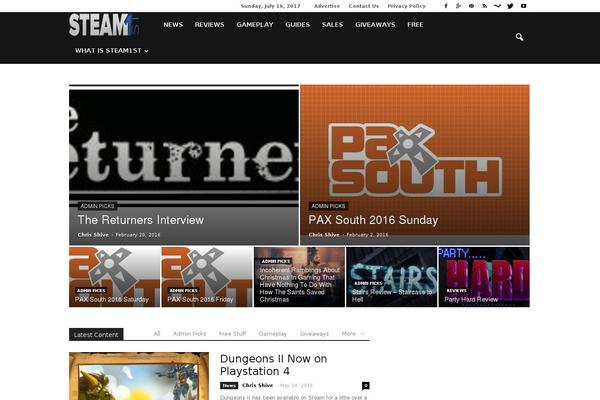The width and height of the screenshot is (600, 400).
Task: Click the Advertise link
Action: click(327, 6)
